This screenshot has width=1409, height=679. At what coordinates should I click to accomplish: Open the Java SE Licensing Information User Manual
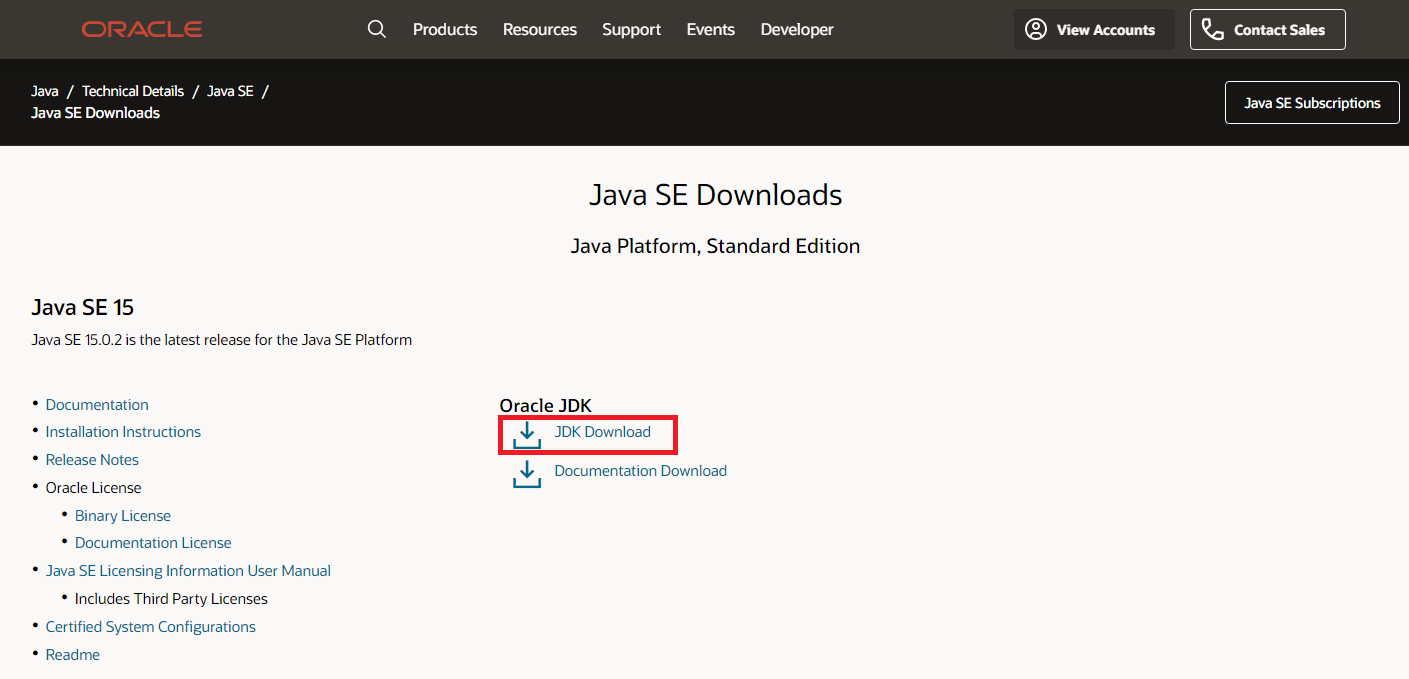tap(188, 571)
